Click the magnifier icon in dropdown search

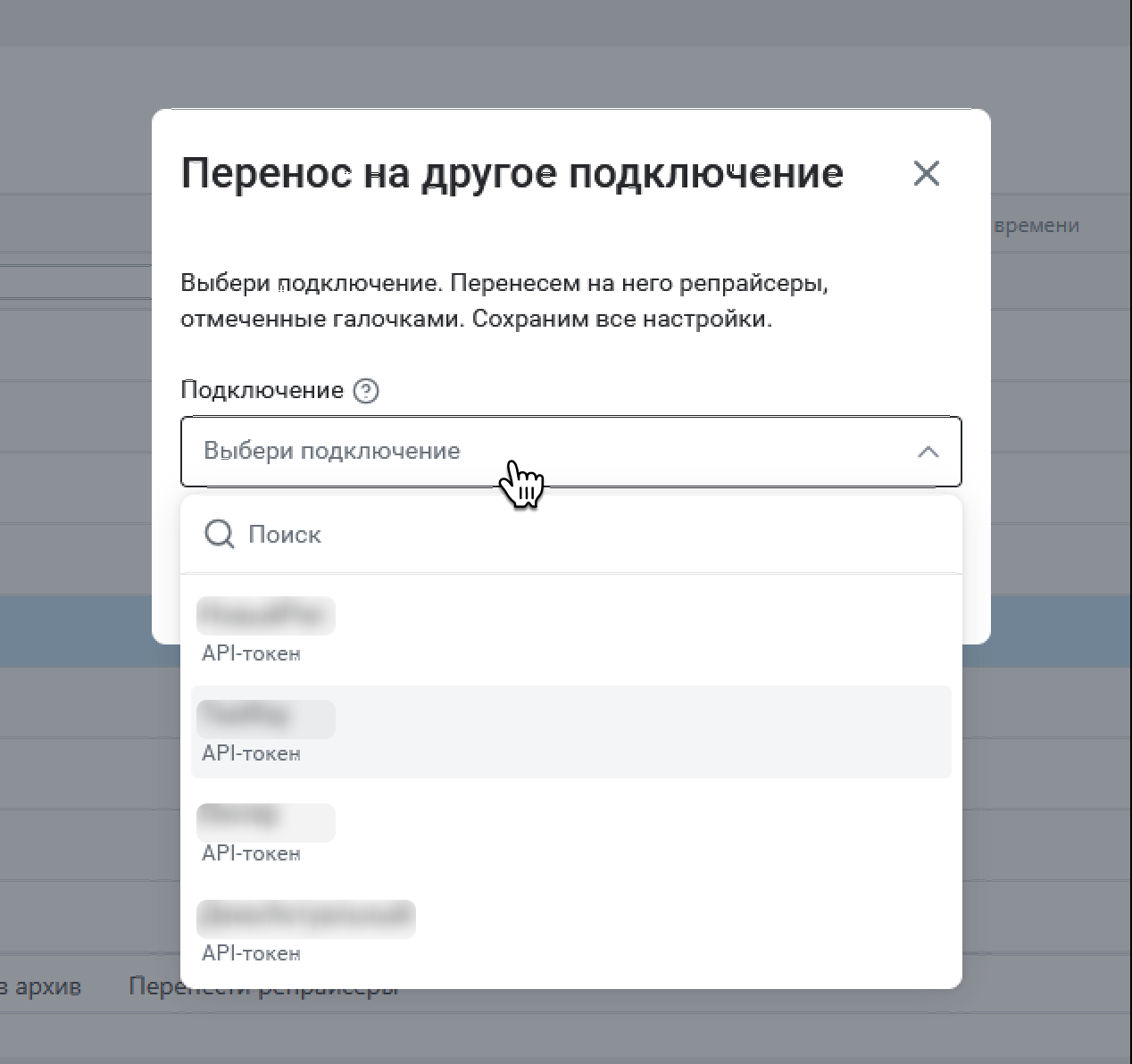pos(219,534)
